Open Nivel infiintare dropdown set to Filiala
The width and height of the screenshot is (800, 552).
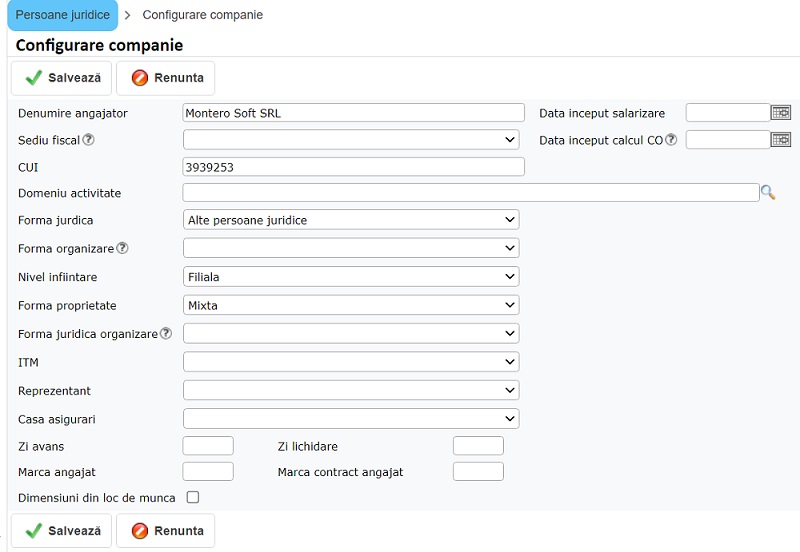(351, 277)
